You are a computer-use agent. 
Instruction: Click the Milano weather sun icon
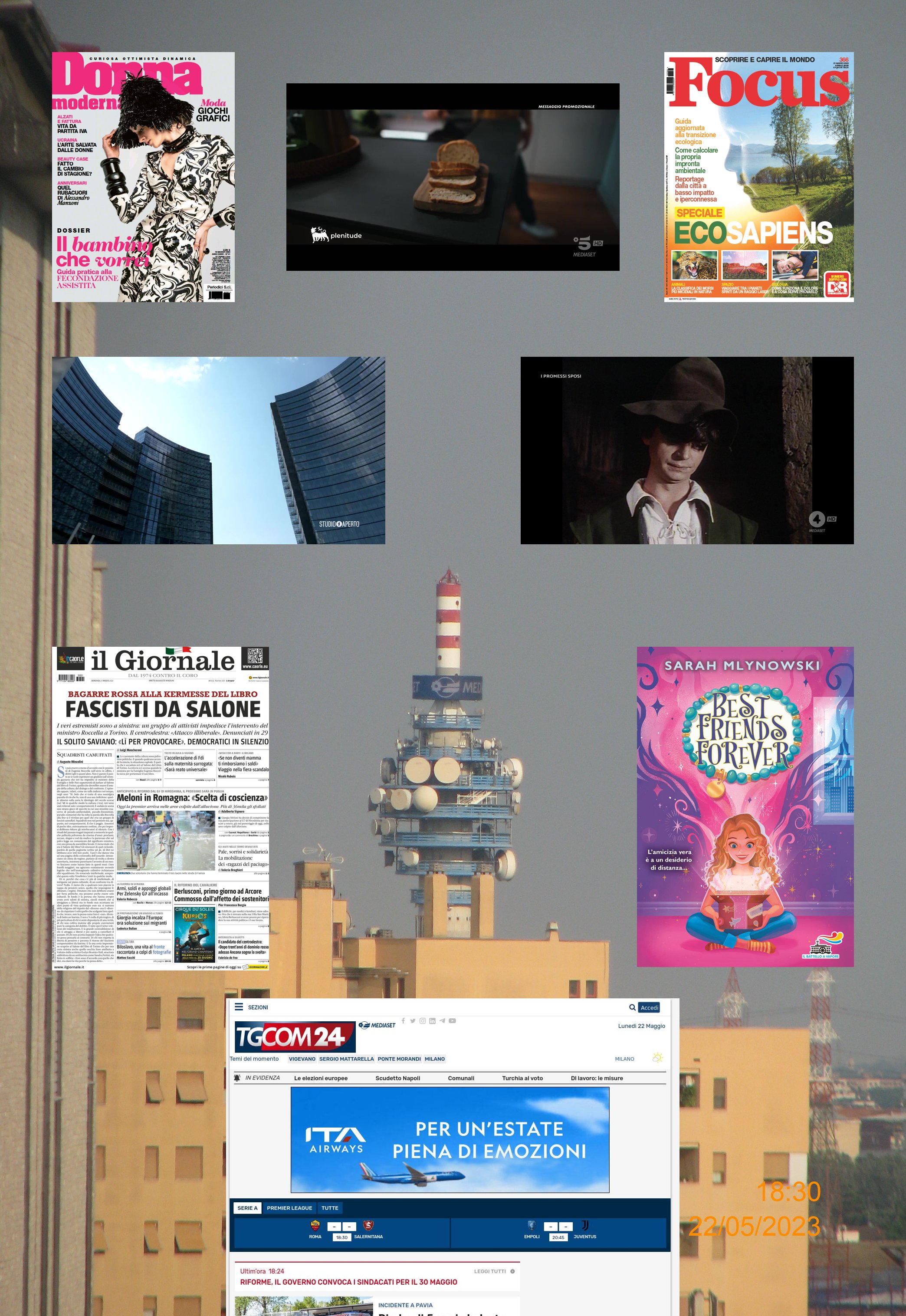[x=658, y=1058]
